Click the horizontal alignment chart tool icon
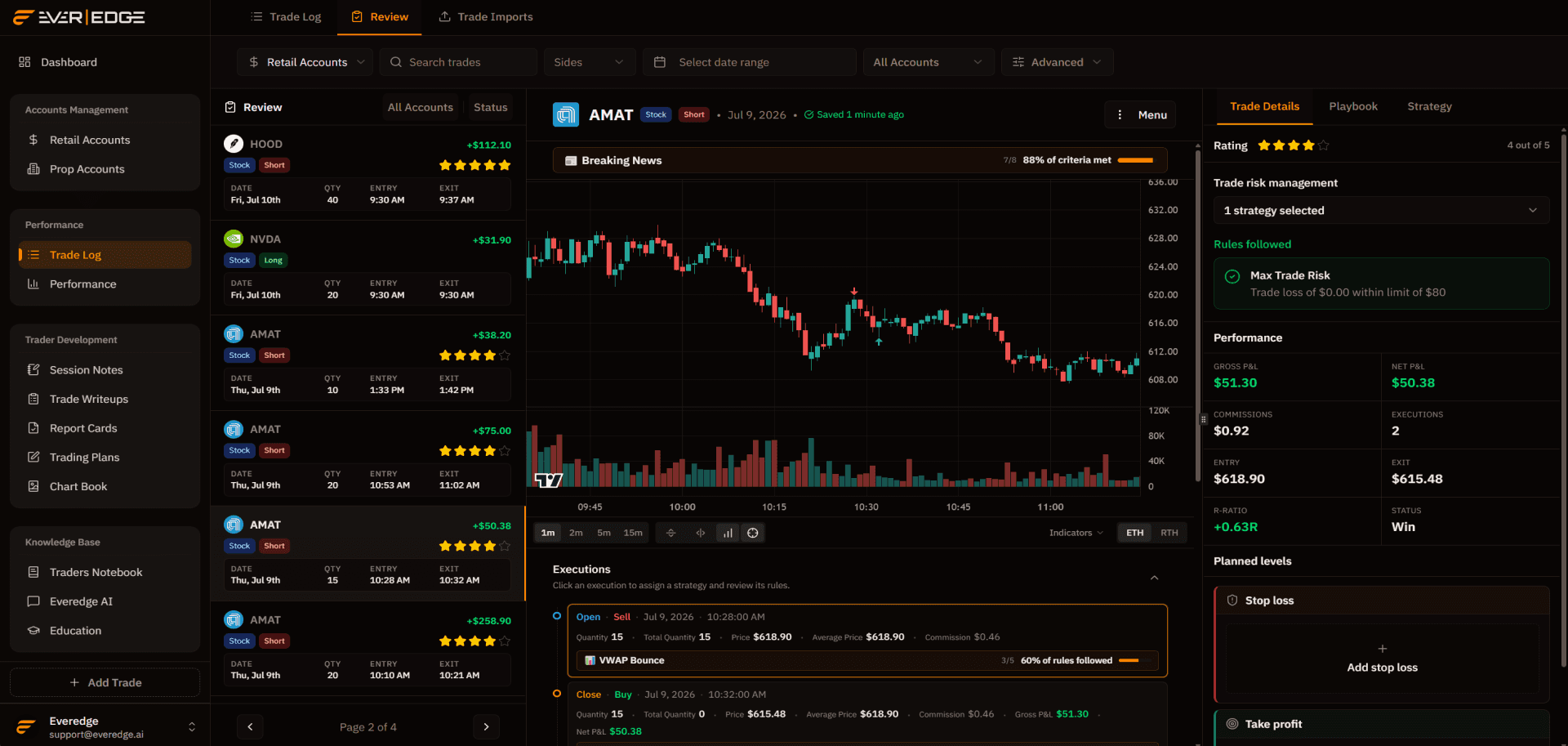Viewport: 1568px width, 746px height. [671, 533]
